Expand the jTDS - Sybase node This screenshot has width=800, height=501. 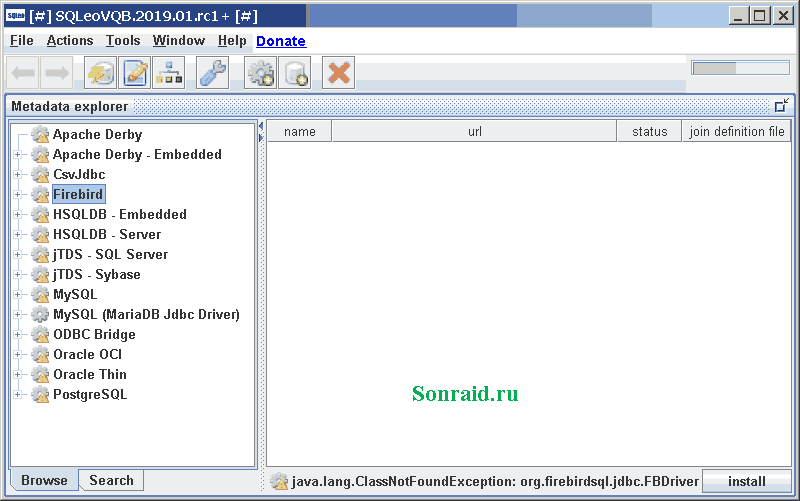[18, 274]
